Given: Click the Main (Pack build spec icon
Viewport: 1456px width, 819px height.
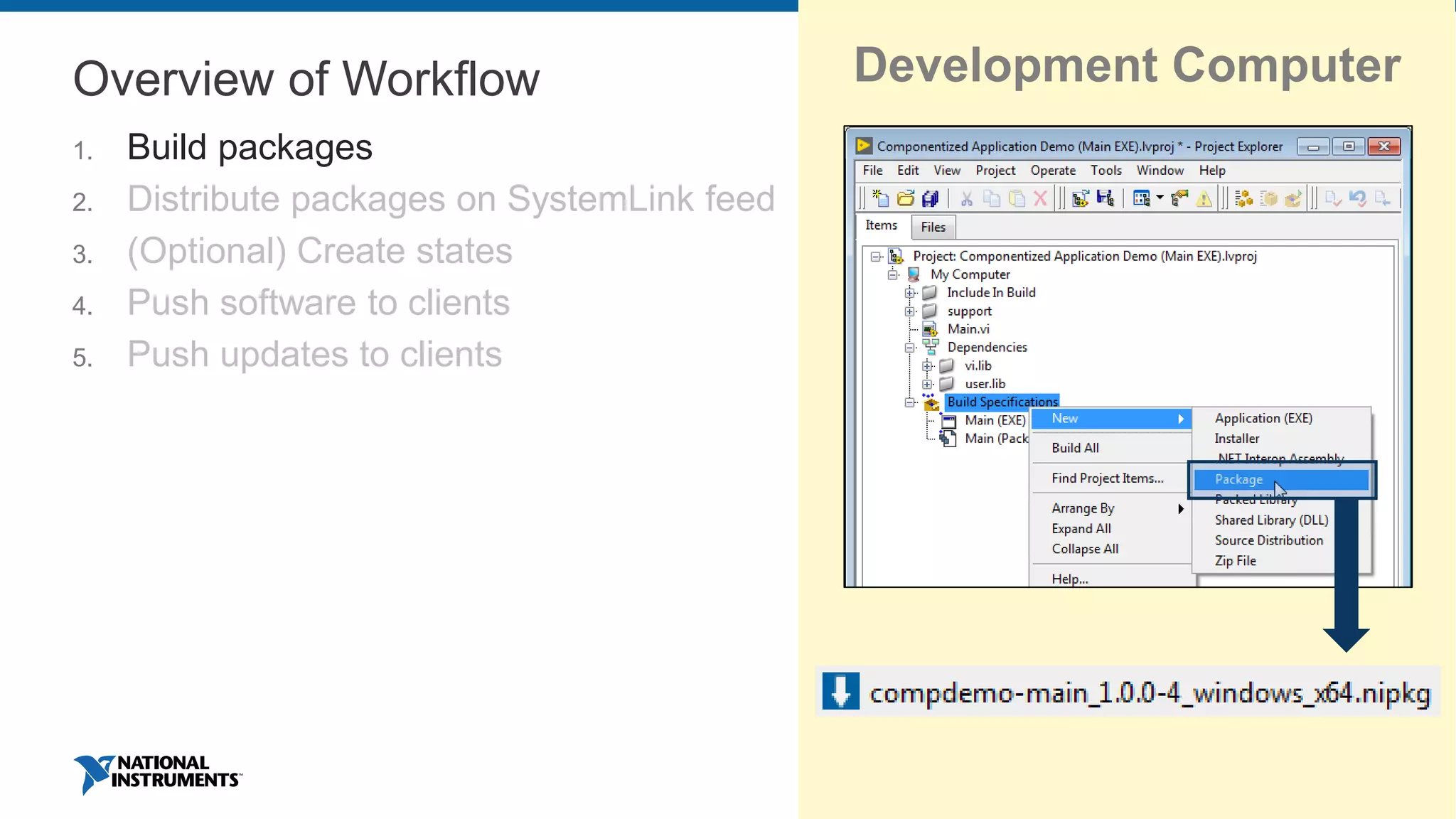Looking at the screenshot, I should pyautogui.click(x=948, y=439).
